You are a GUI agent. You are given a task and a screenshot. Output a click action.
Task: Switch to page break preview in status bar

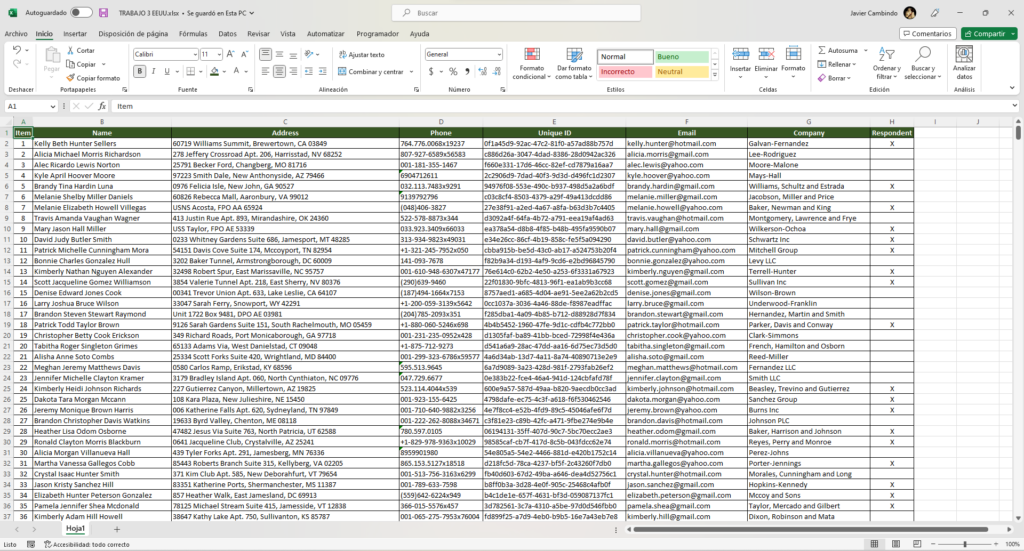(918, 544)
